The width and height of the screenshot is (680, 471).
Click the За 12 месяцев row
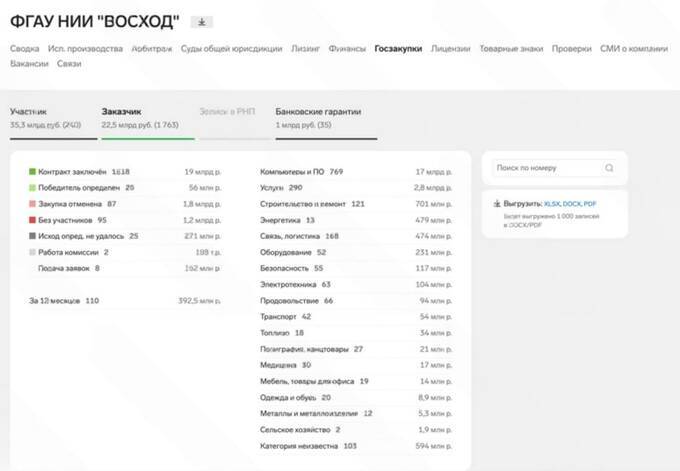tap(125, 301)
